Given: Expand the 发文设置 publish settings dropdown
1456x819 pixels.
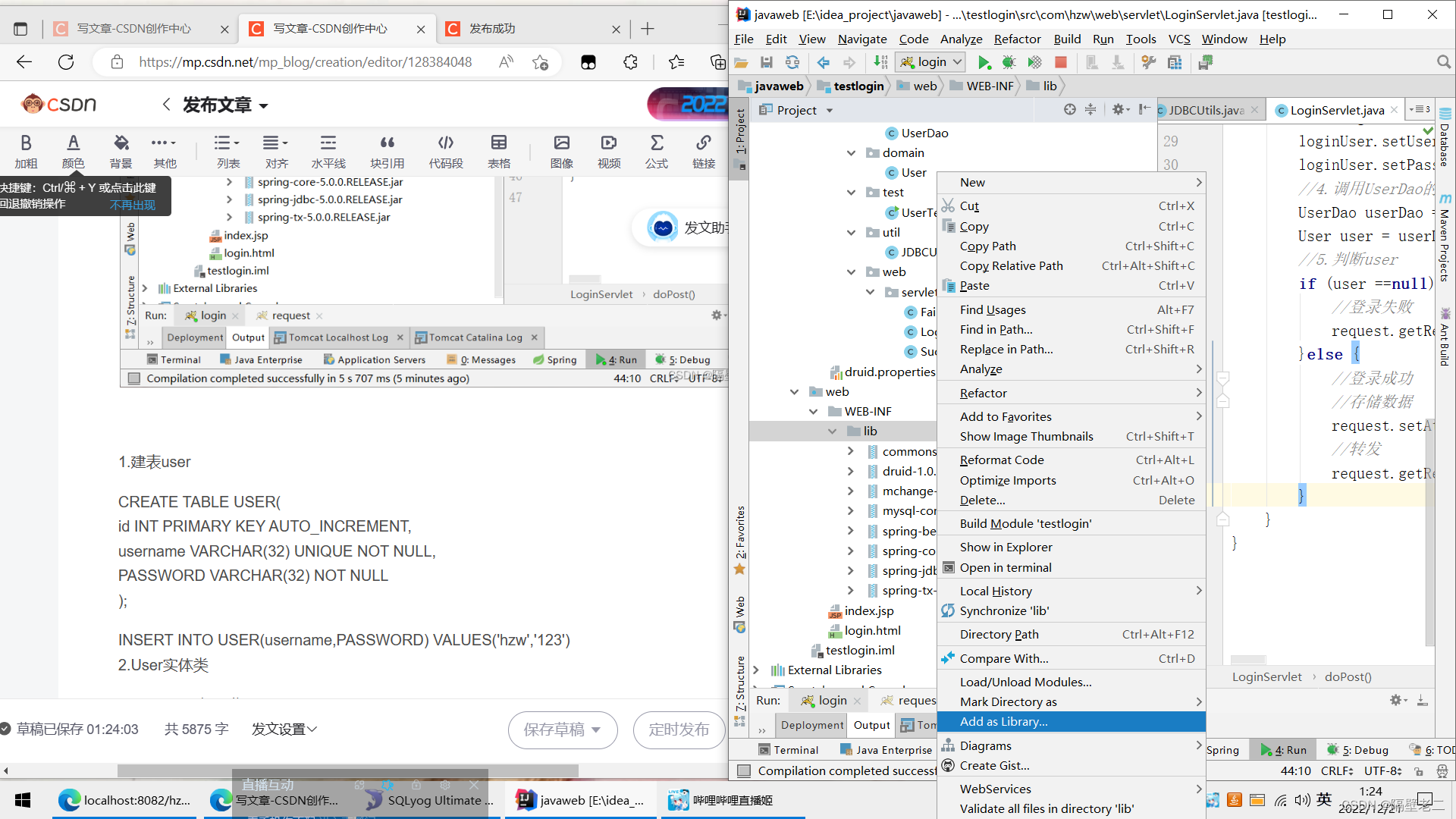Looking at the screenshot, I should tap(284, 729).
